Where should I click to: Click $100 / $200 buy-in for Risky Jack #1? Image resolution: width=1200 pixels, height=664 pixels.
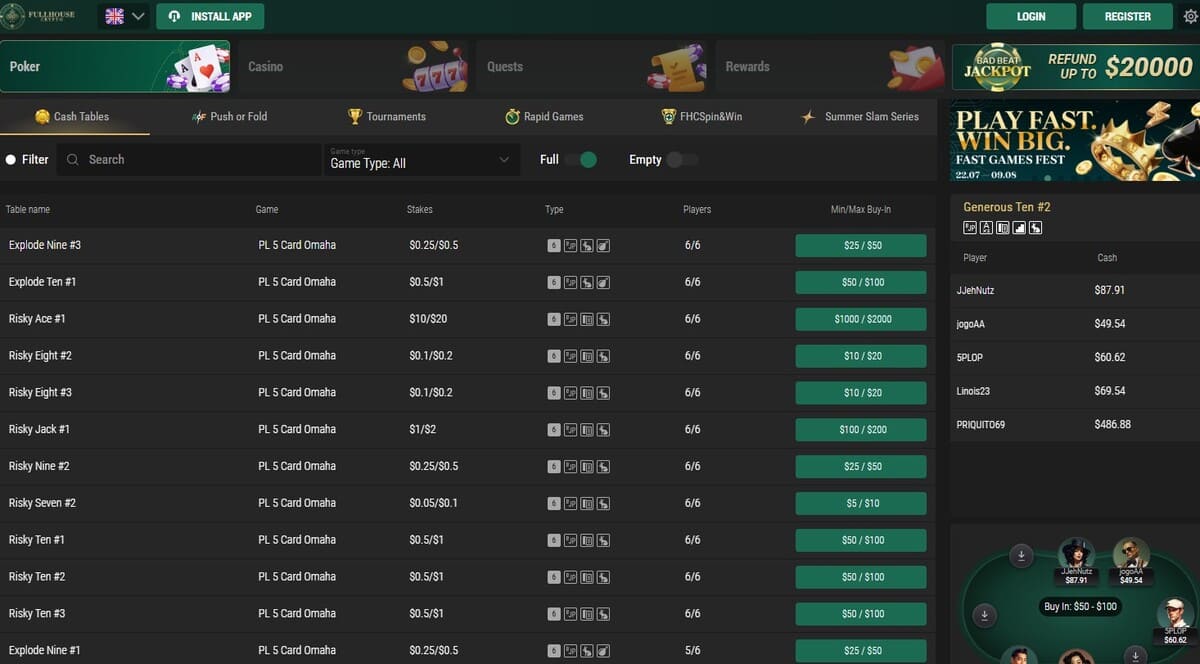861,430
